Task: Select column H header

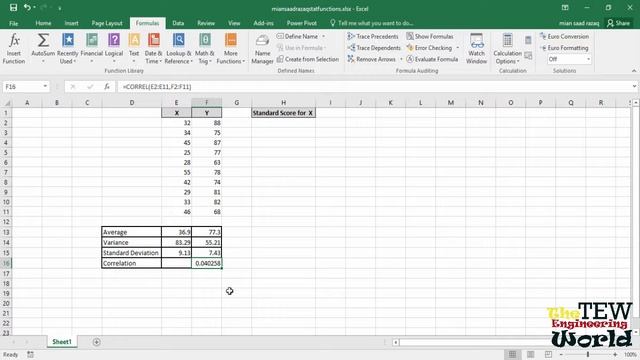Action: (x=283, y=102)
